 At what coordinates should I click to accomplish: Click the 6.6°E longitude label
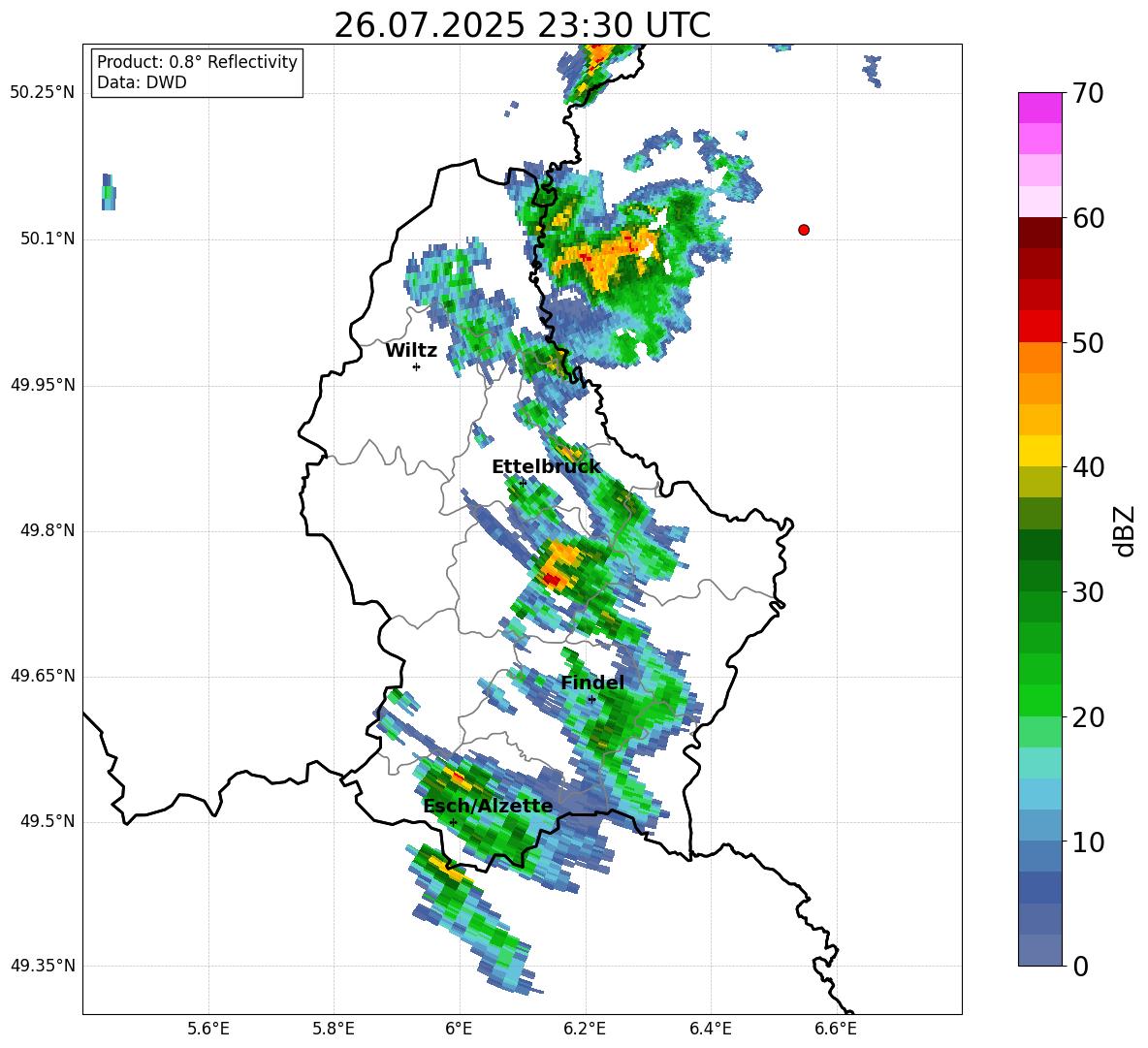click(836, 1029)
